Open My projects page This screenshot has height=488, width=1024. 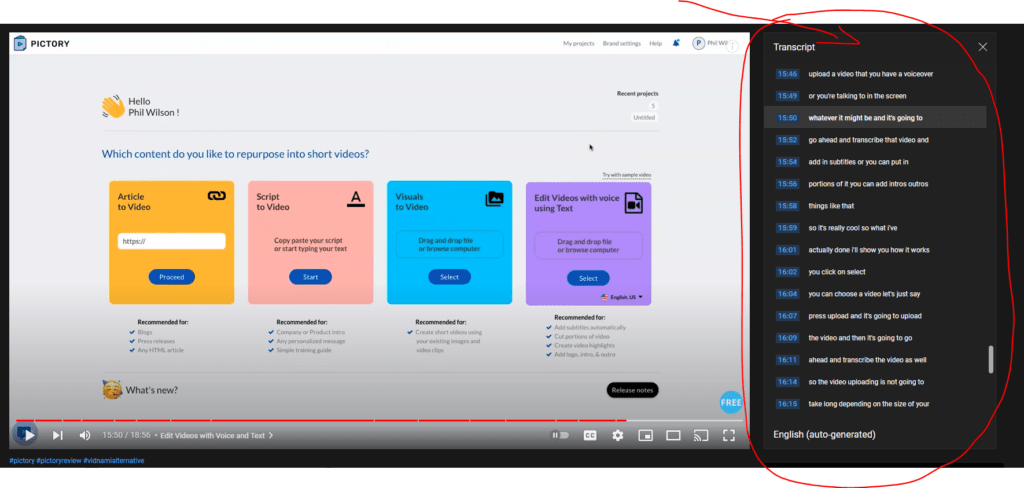tap(579, 44)
